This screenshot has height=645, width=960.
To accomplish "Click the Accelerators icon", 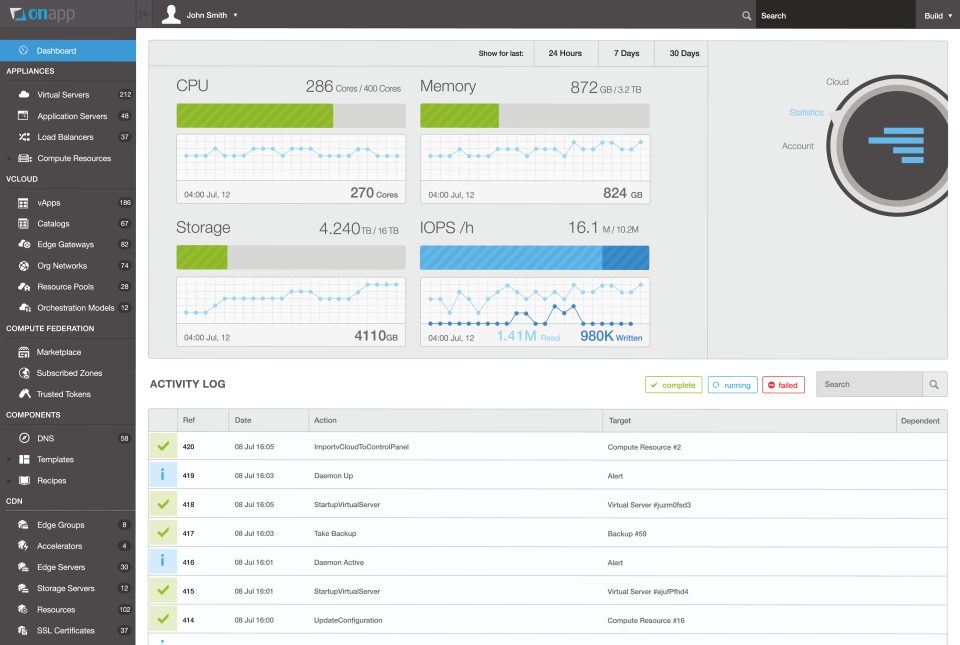I will (x=22, y=546).
